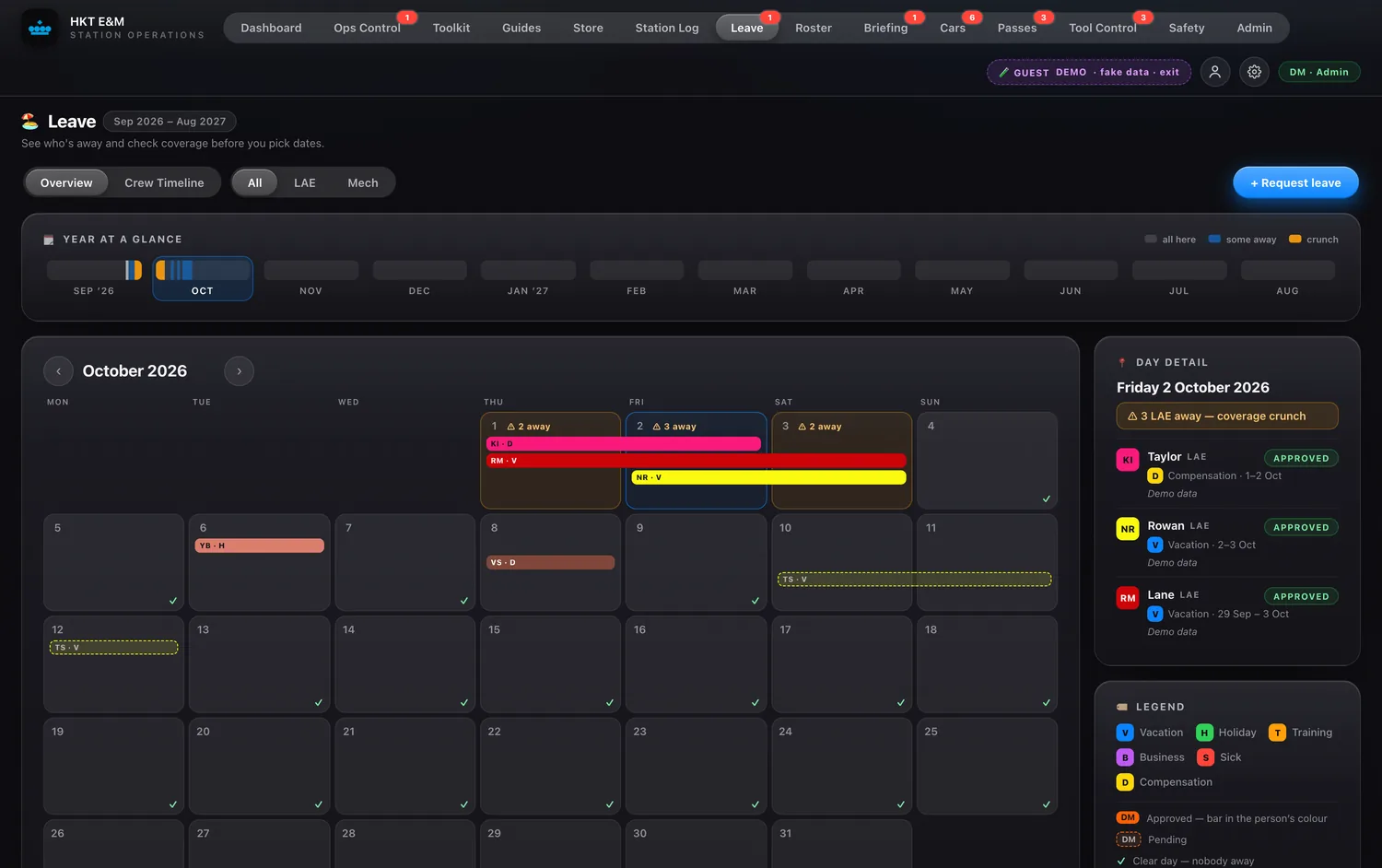
Task: Open the Safety tab
Action: pyautogui.click(x=1187, y=28)
